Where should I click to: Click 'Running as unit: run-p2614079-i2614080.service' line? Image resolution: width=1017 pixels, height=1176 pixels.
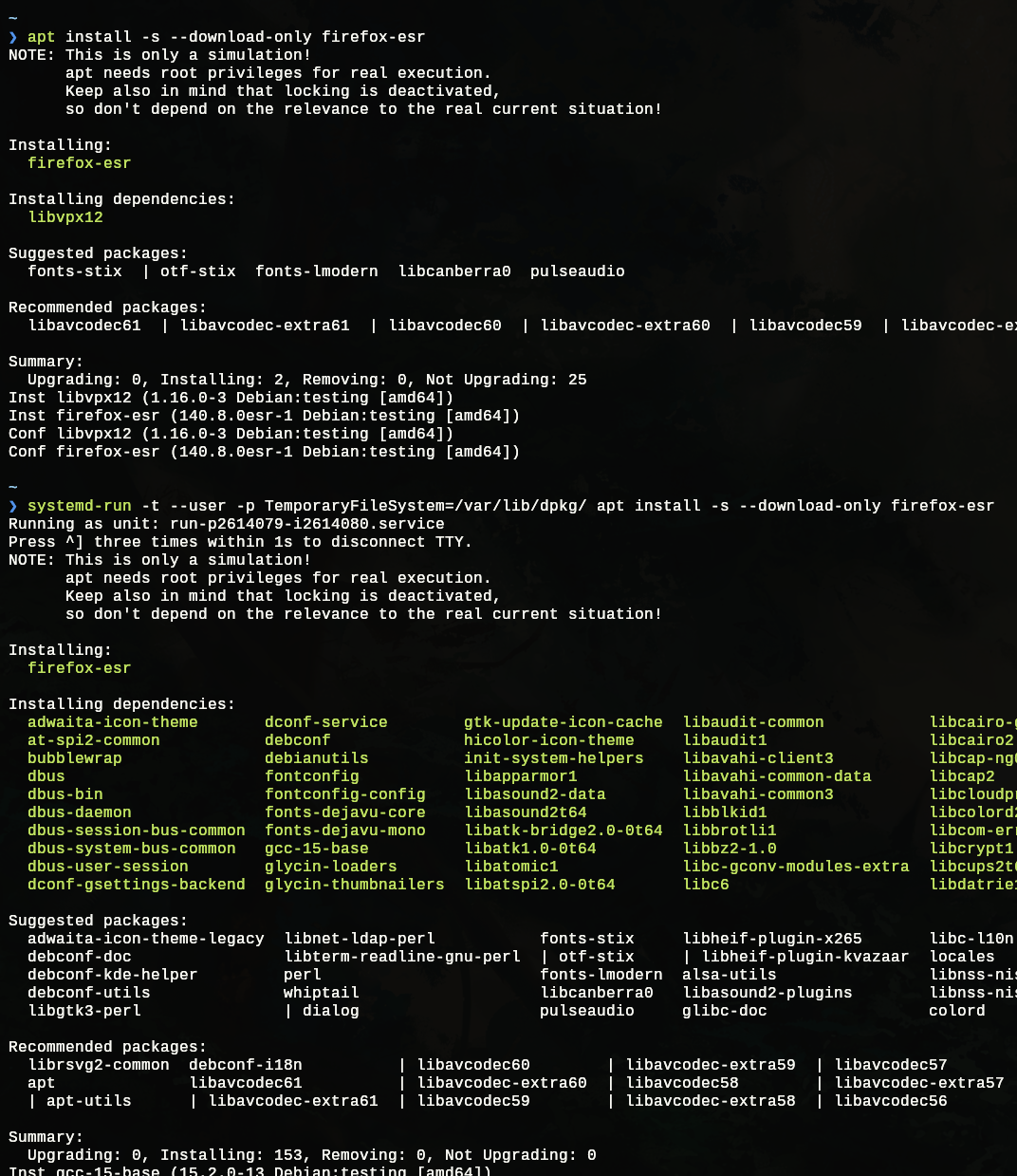227,524
